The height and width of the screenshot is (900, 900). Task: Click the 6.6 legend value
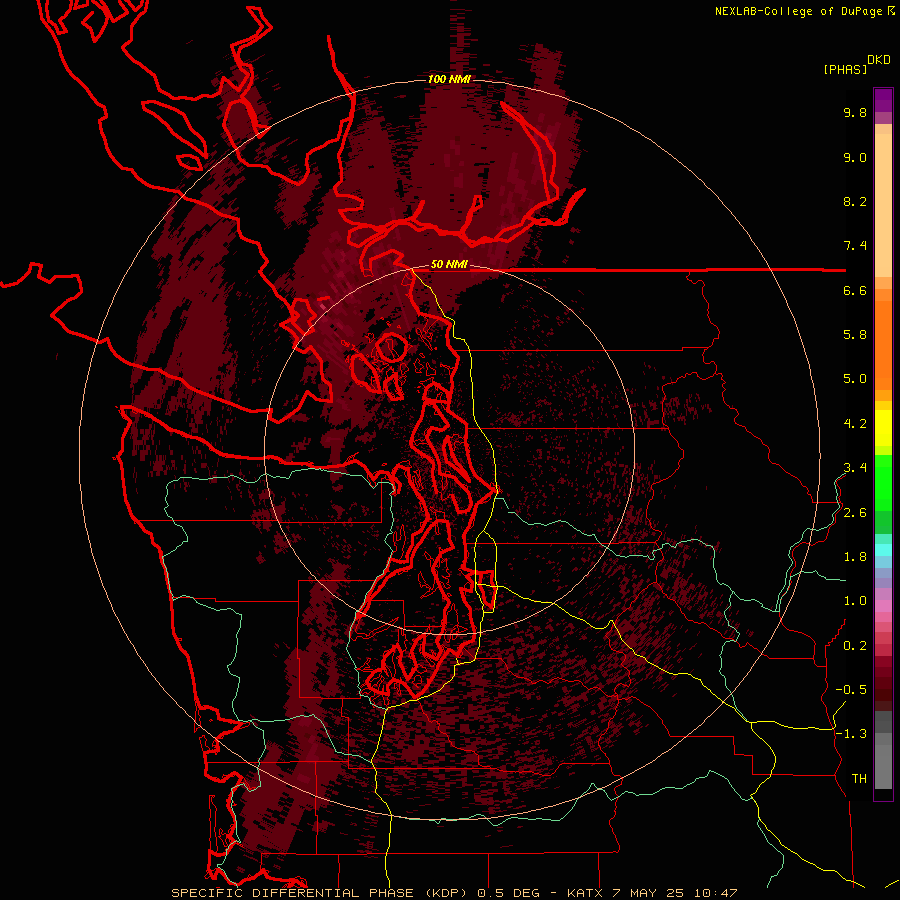coord(855,290)
